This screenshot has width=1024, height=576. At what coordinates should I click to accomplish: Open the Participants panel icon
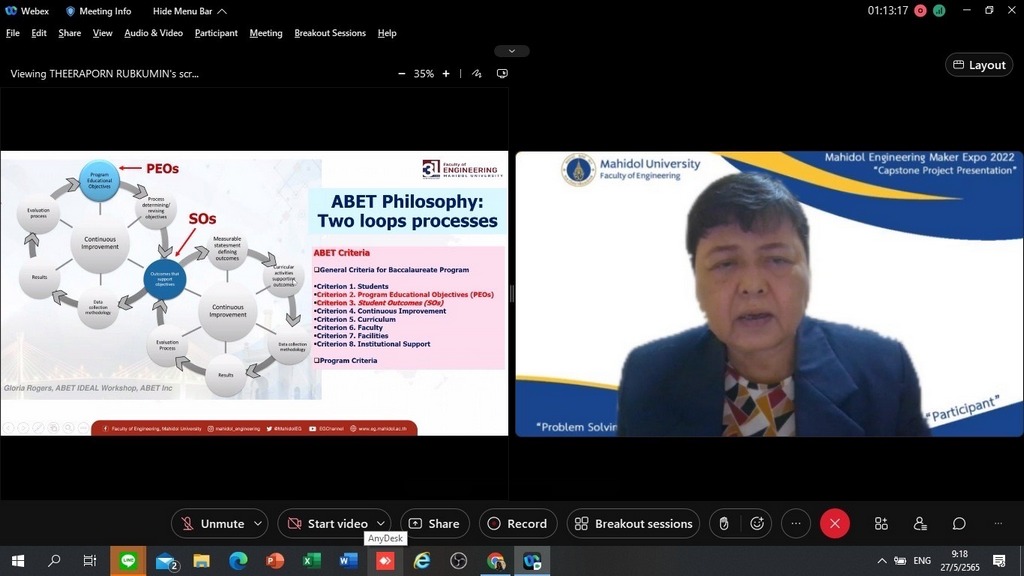[920, 523]
